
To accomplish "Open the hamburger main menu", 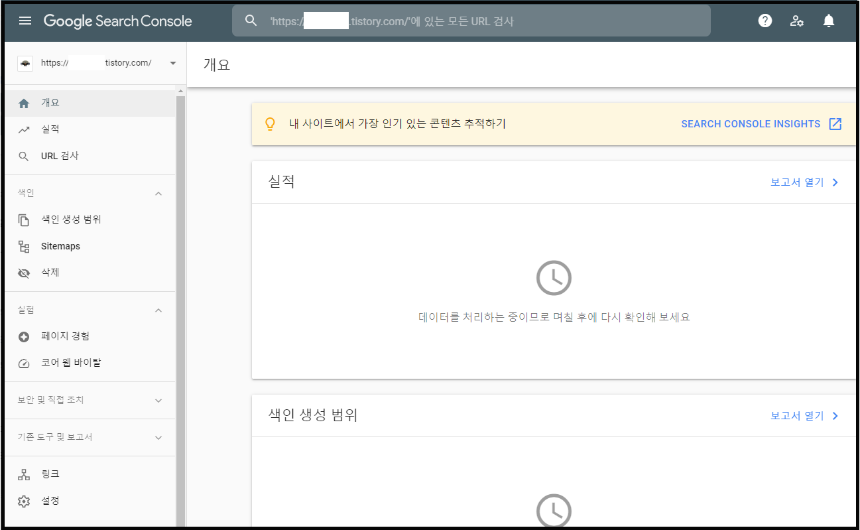I will (x=25, y=21).
